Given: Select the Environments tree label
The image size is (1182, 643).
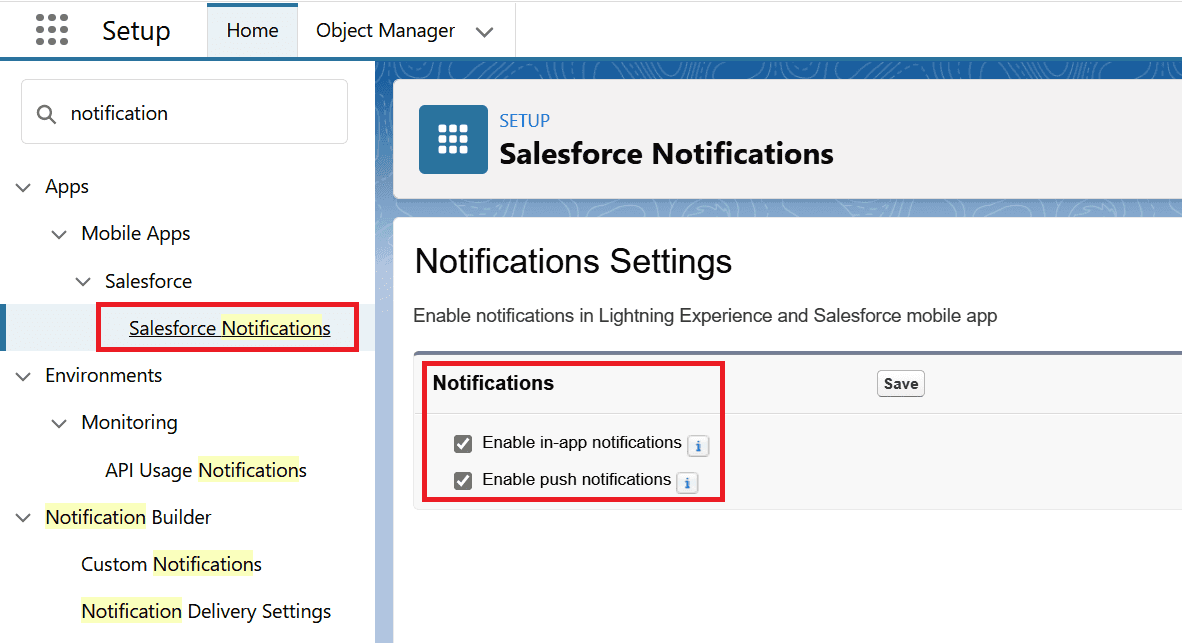Looking at the screenshot, I should pyautogui.click(x=103, y=375).
